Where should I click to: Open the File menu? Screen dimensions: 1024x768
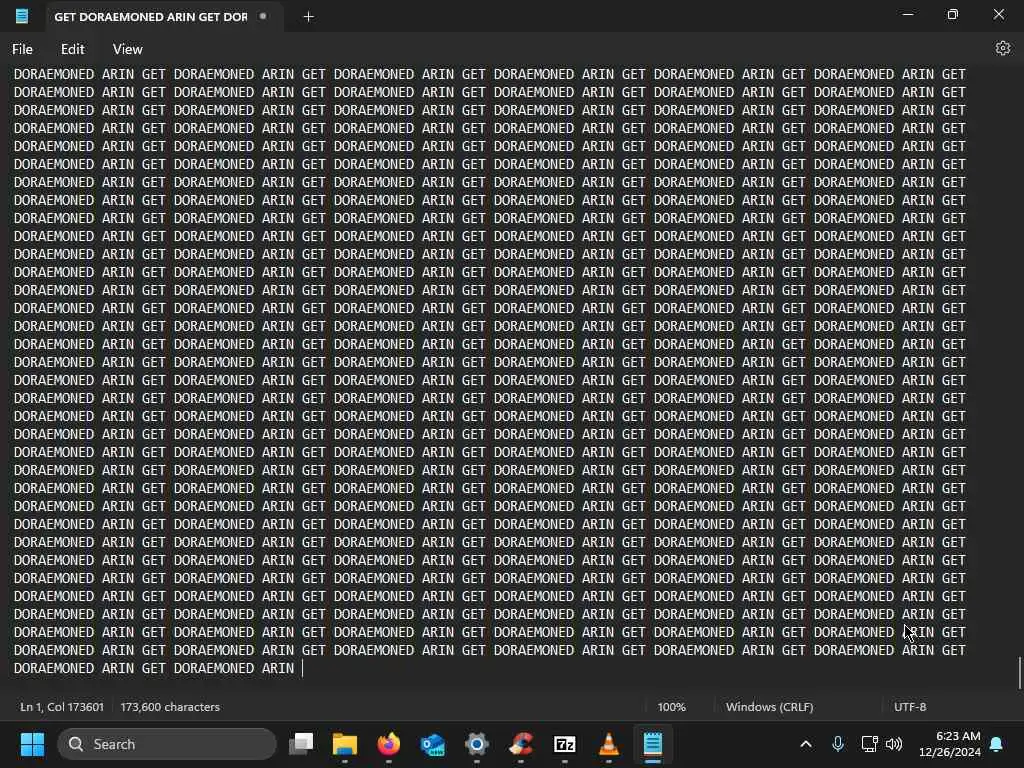22,49
